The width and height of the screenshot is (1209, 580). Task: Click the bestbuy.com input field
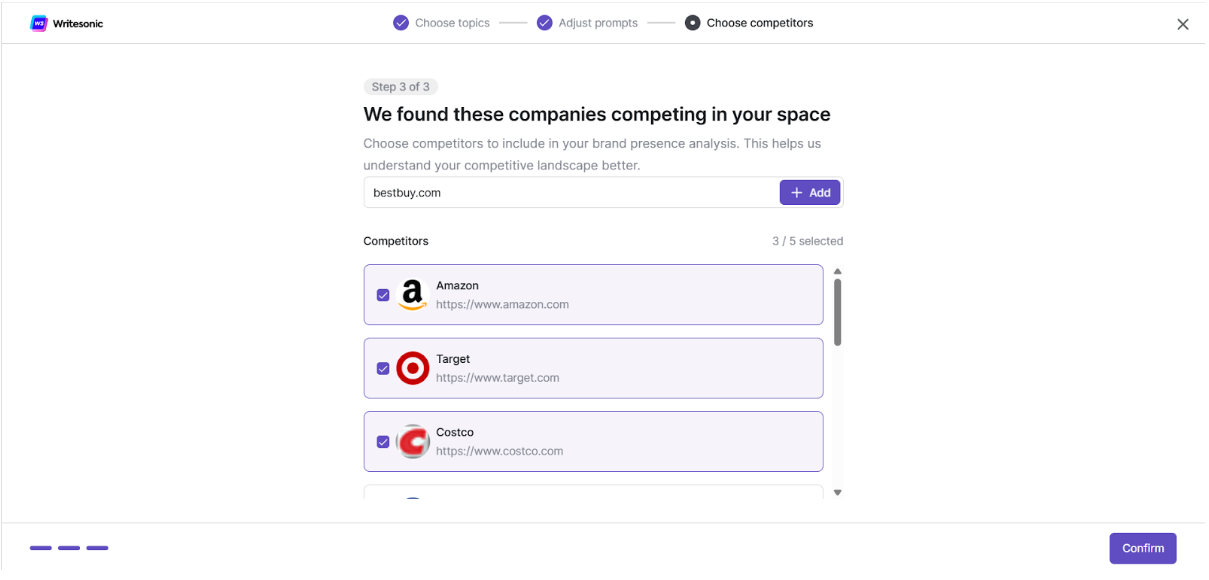point(571,192)
